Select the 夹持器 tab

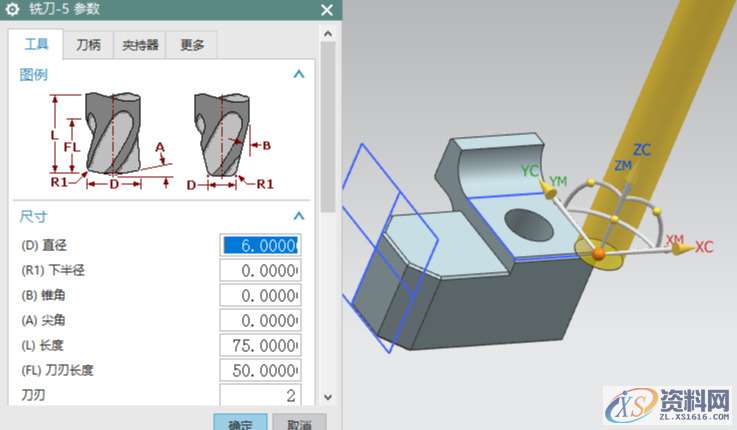pos(140,45)
